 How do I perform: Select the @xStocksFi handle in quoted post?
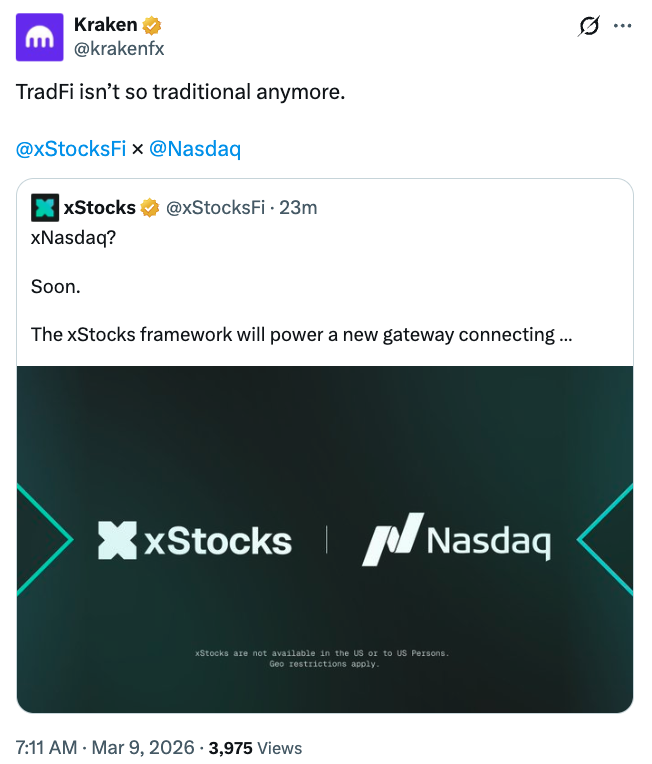point(215,207)
